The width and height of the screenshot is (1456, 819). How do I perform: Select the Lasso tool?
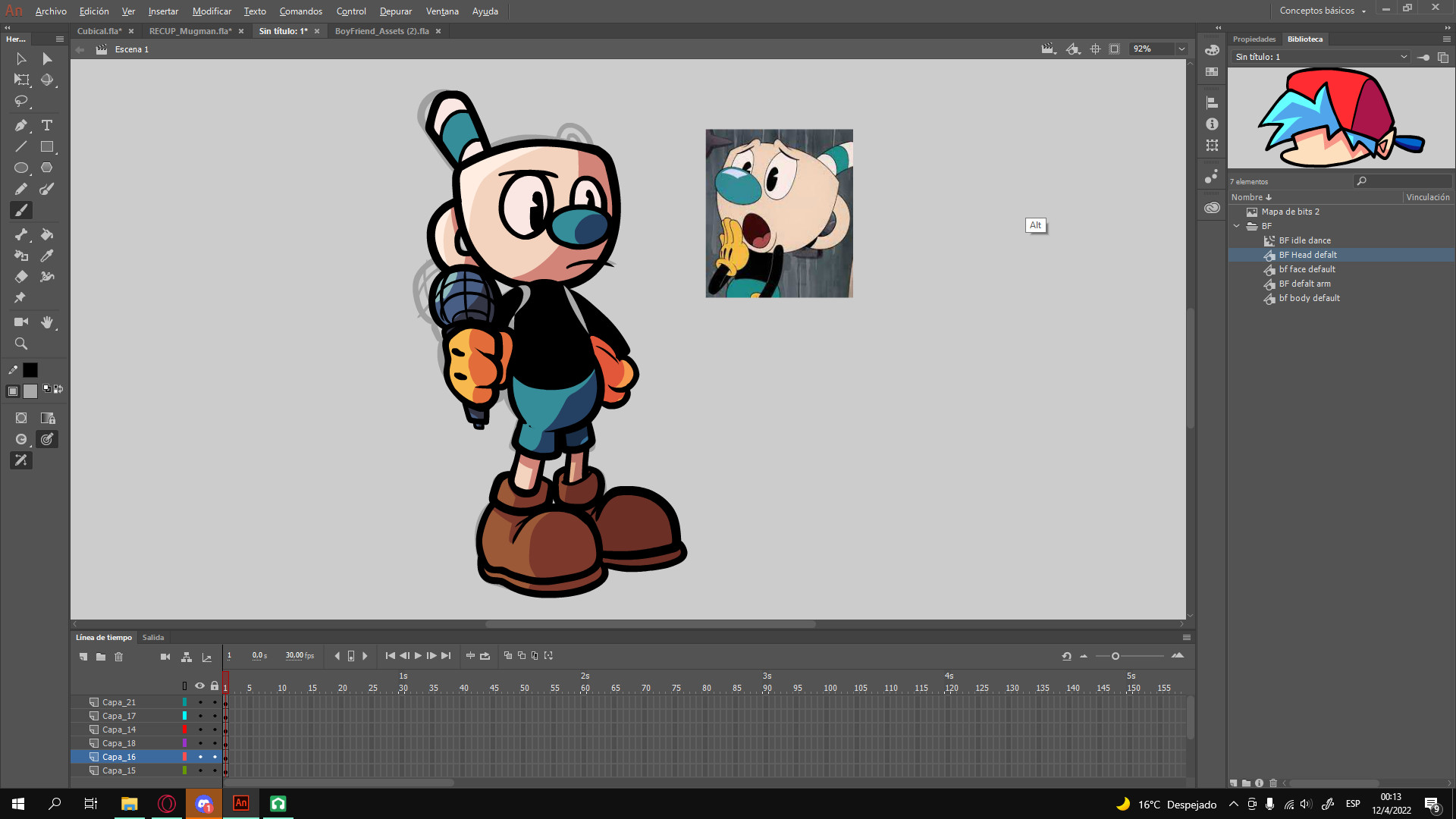coord(20,101)
